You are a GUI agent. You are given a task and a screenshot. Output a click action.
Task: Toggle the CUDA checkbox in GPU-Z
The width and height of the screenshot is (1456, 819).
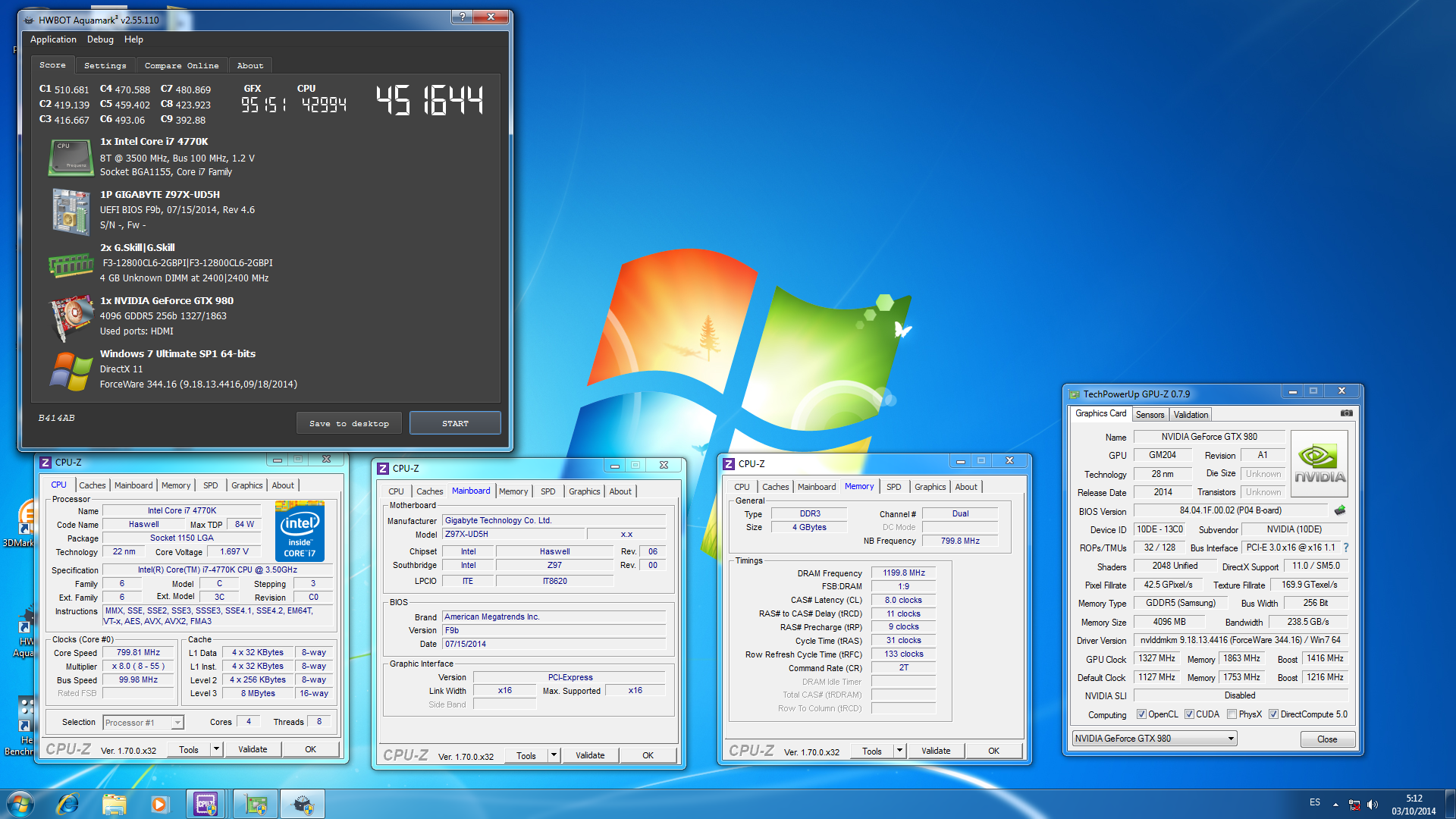[x=1189, y=714]
